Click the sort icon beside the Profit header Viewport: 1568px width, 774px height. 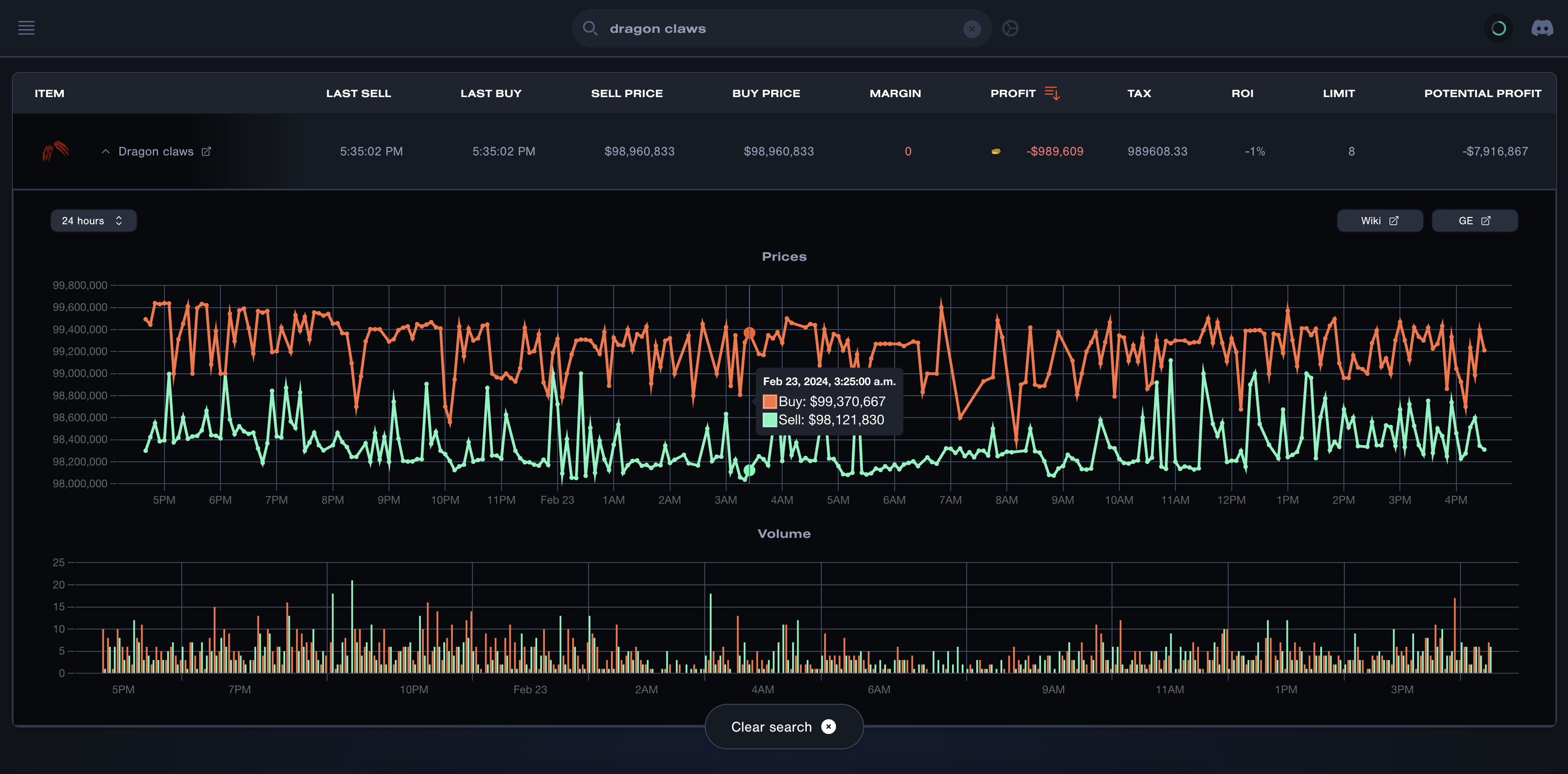1052,93
